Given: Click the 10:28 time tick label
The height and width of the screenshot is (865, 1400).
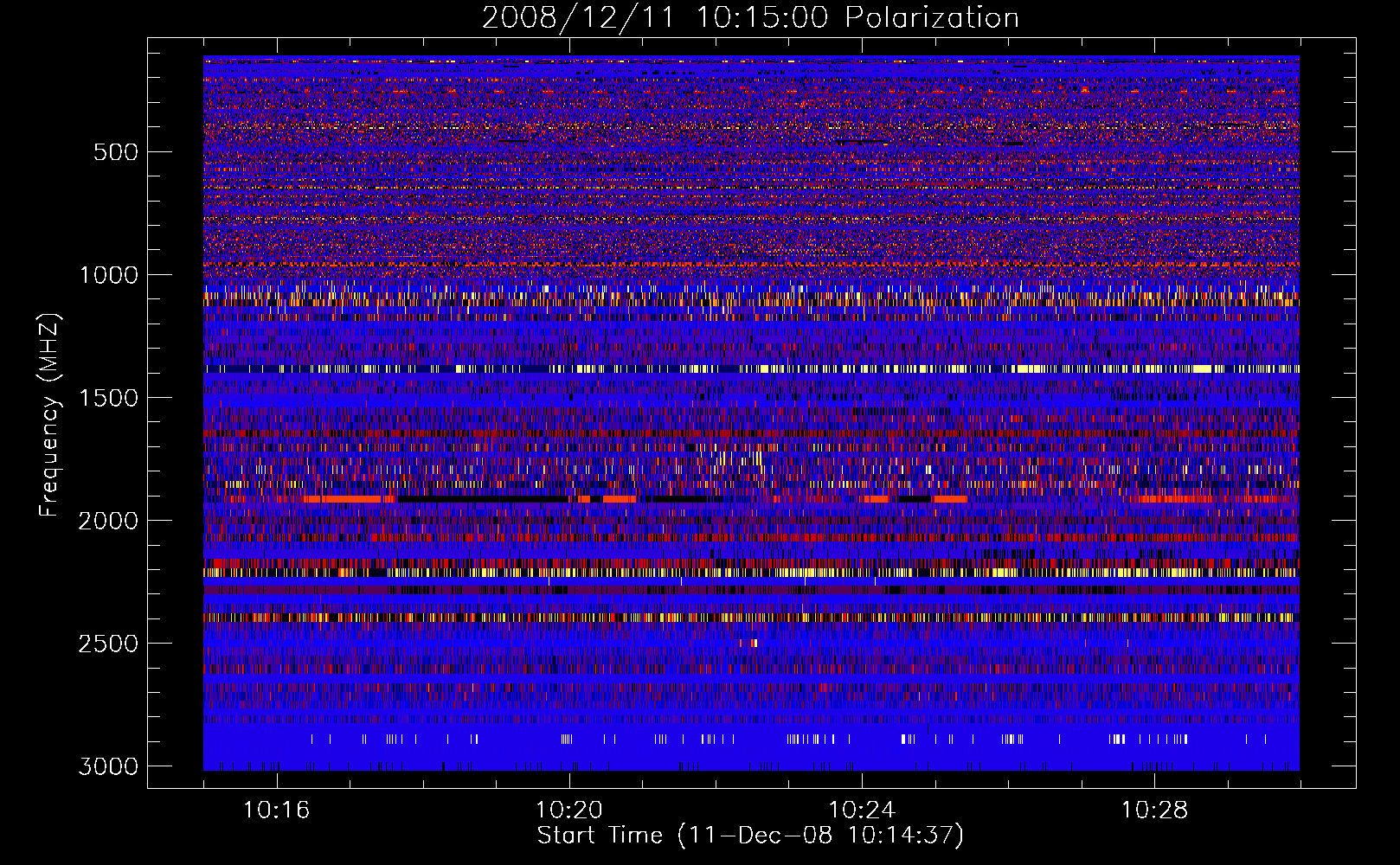Looking at the screenshot, I should [1155, 811].
